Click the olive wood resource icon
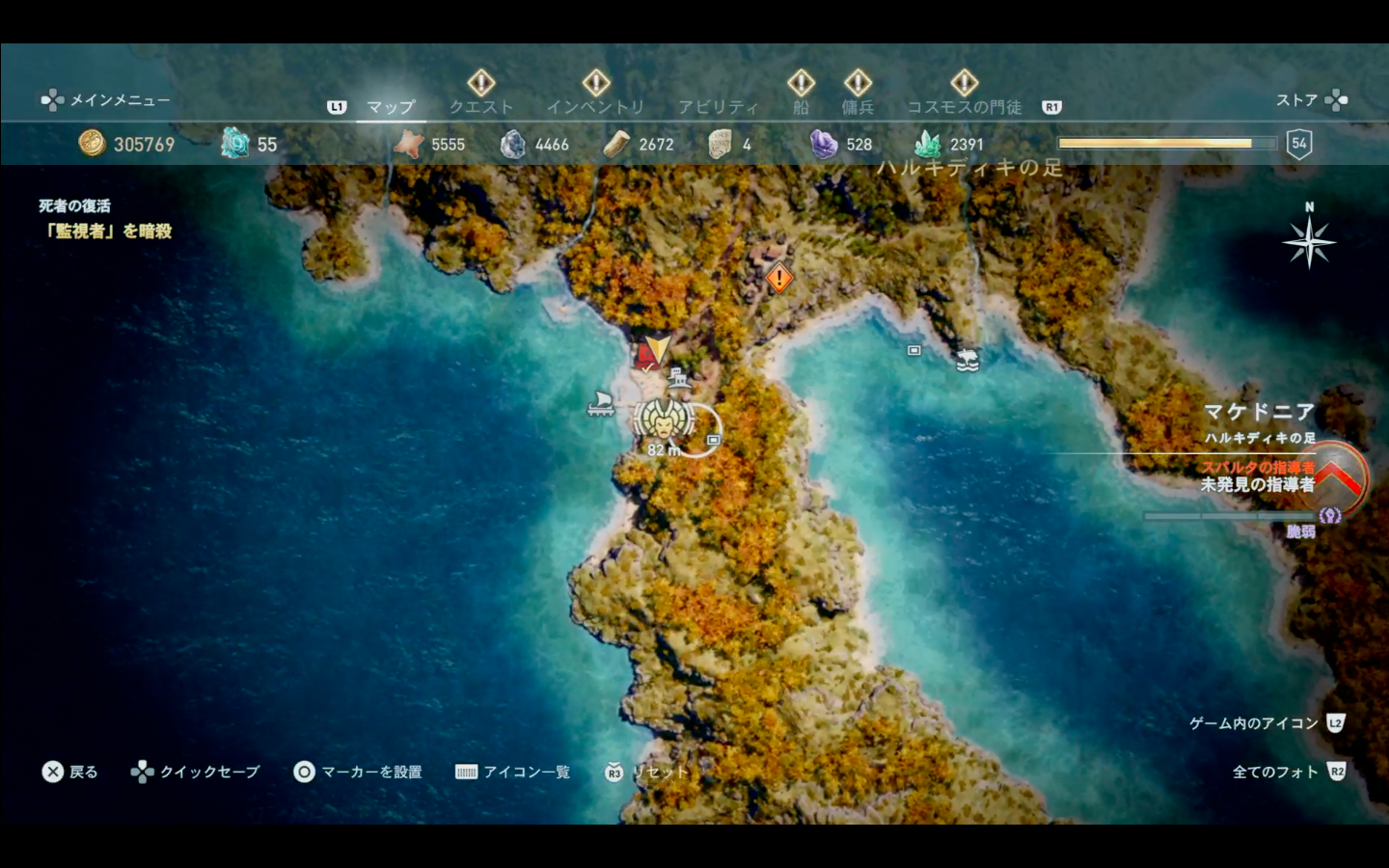Image resolution: width=1389 pixels, height=868 pixels. pos(616,144)
